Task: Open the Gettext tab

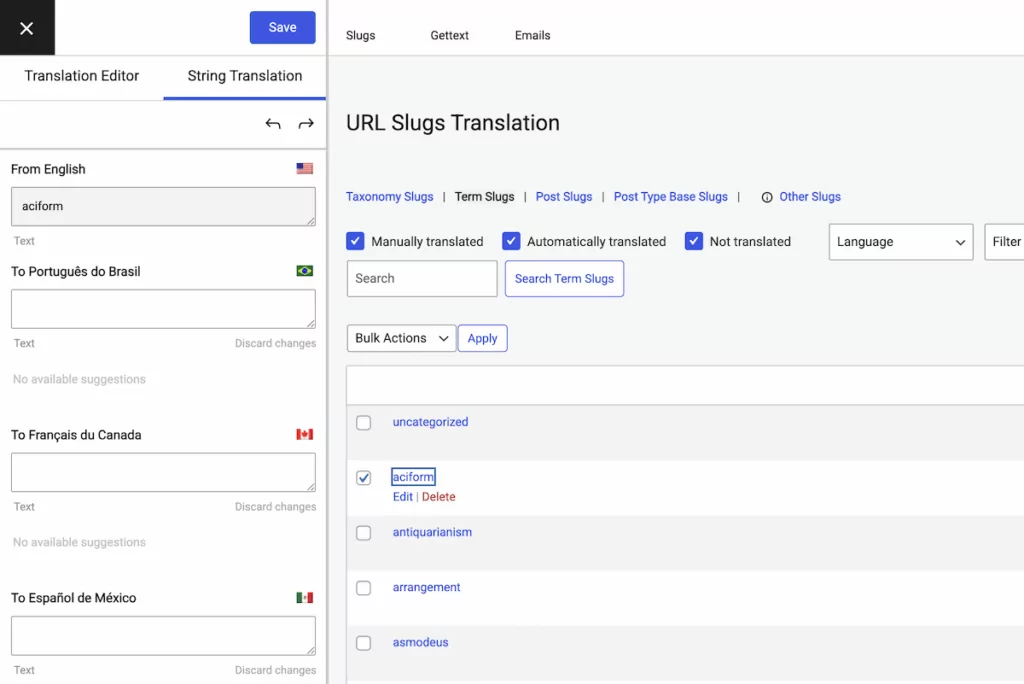Action: [x=449, y=35]
